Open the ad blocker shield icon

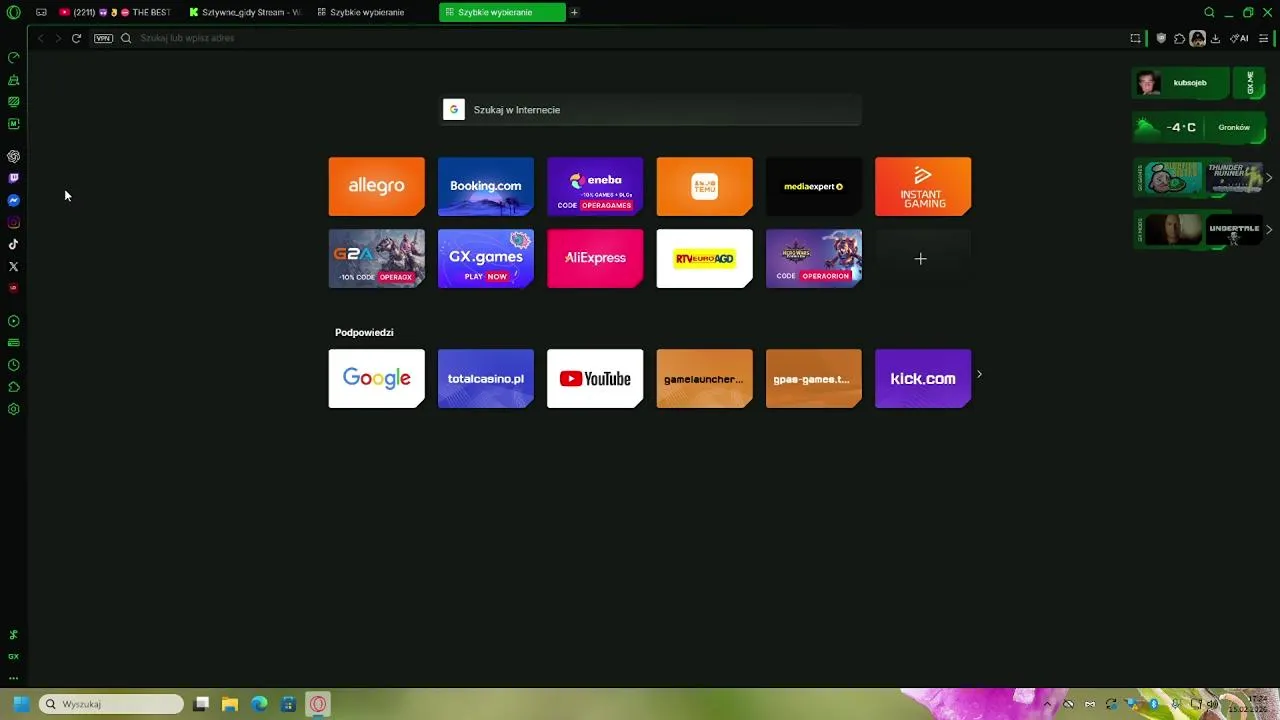pos(1161,38)
